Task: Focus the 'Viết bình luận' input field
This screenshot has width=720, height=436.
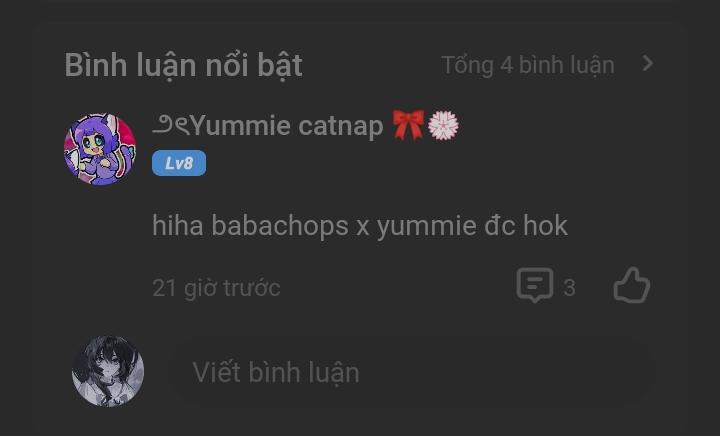Action: pos(411,372)
